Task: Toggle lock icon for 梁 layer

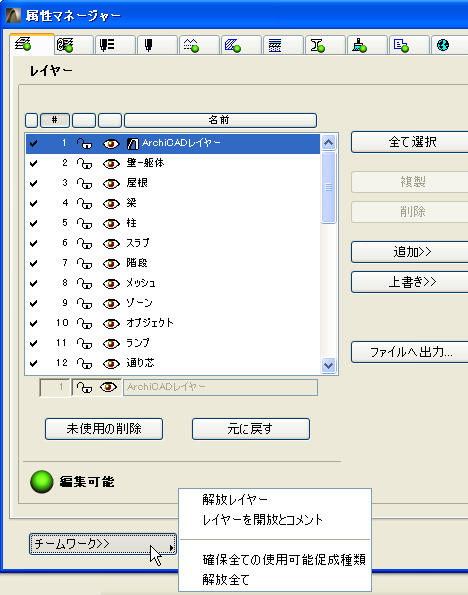Action: (84, 204)
